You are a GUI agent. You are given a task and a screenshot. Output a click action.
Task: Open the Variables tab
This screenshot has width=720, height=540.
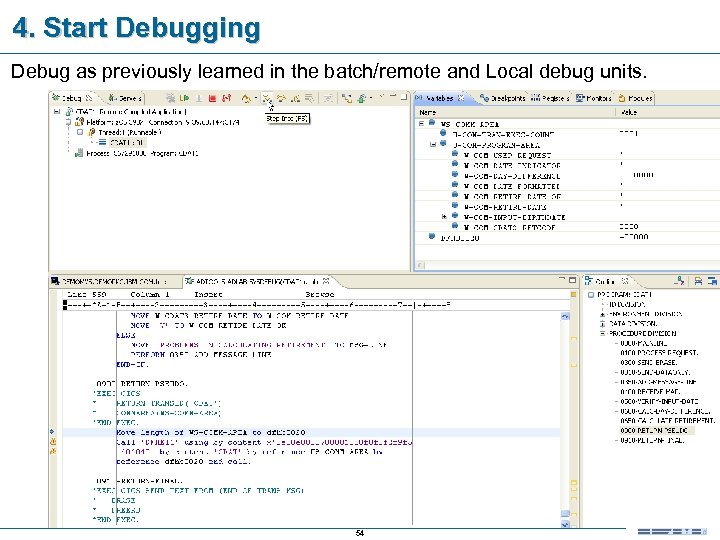(x=440, y=98)
